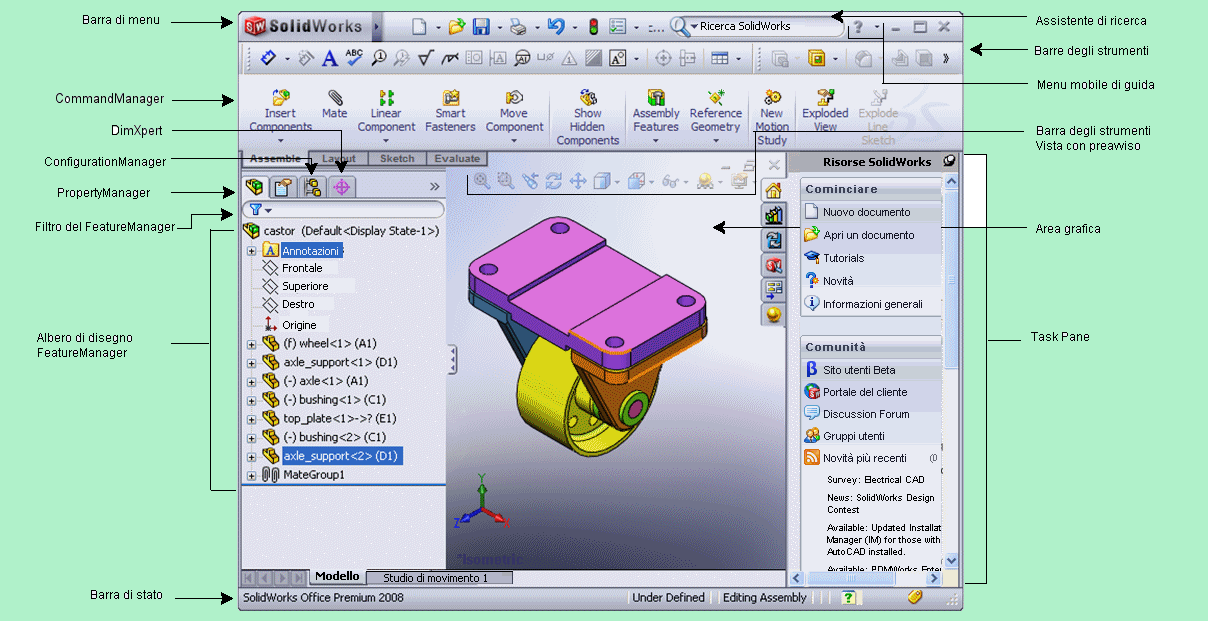Select the Origine item in the tree
Screen dimensions: 1208x621
point(299,325)
